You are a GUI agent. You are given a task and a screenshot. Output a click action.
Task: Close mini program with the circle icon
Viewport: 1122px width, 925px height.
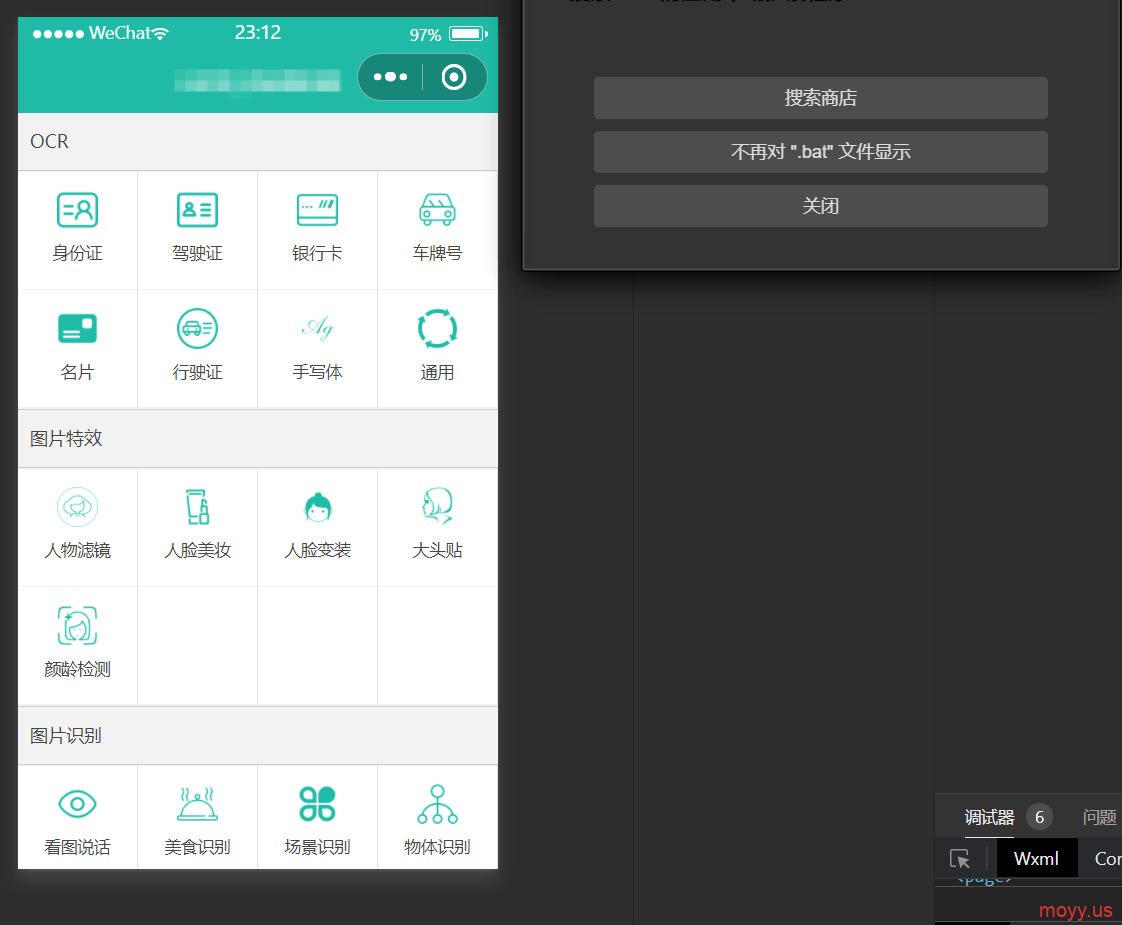[454, 77]
